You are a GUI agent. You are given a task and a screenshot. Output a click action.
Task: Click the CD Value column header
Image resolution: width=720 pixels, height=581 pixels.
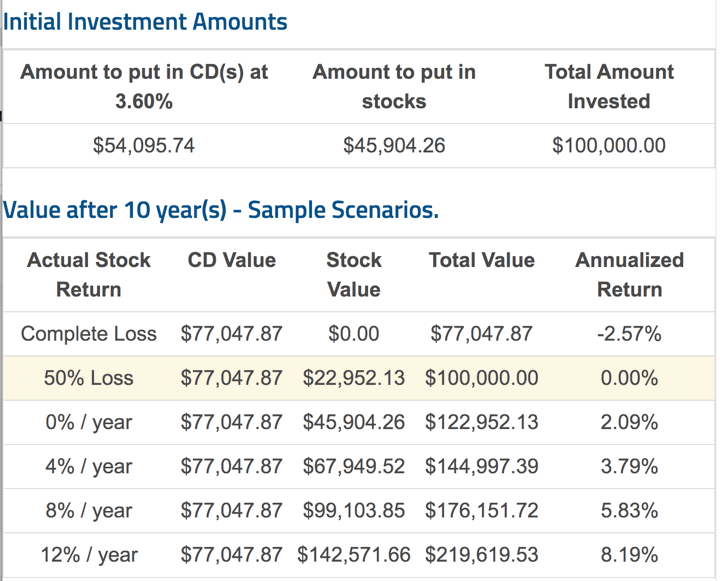point(231,261)
